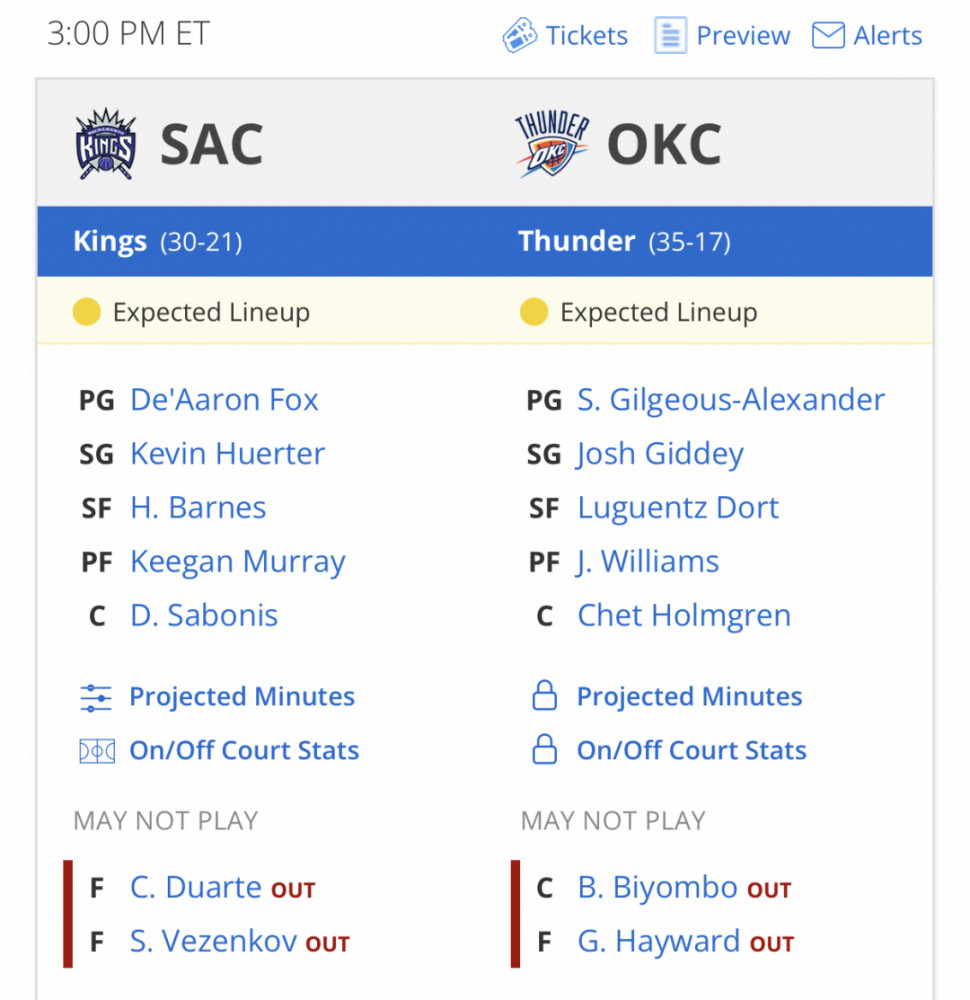The width and height of the screenshot is (970, 1000).
Task: Open the Tickets link
Action: tap(587, 36)
